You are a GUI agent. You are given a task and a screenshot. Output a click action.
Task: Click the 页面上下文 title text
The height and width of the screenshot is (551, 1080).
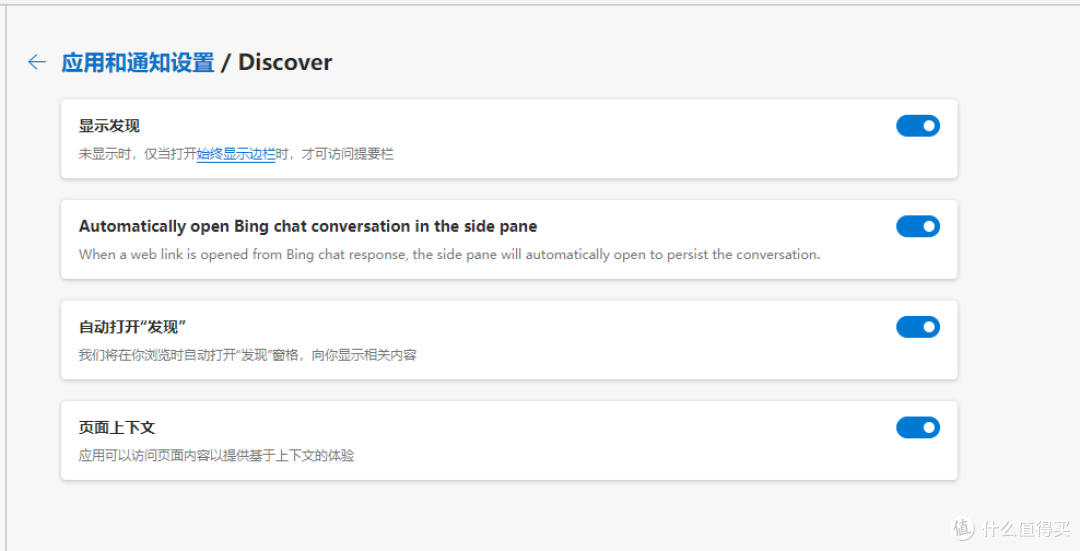coord(117,428)
